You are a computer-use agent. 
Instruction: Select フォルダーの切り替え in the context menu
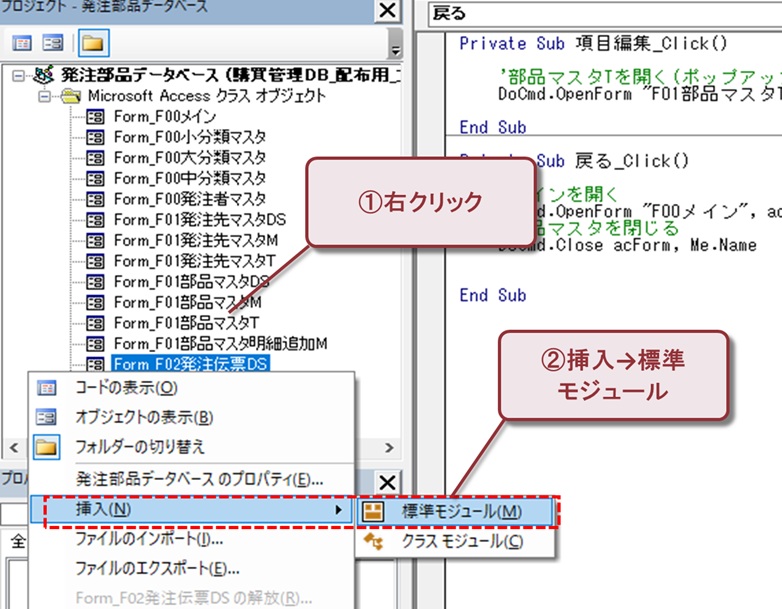pyautogui.click(x=140, y=446)
